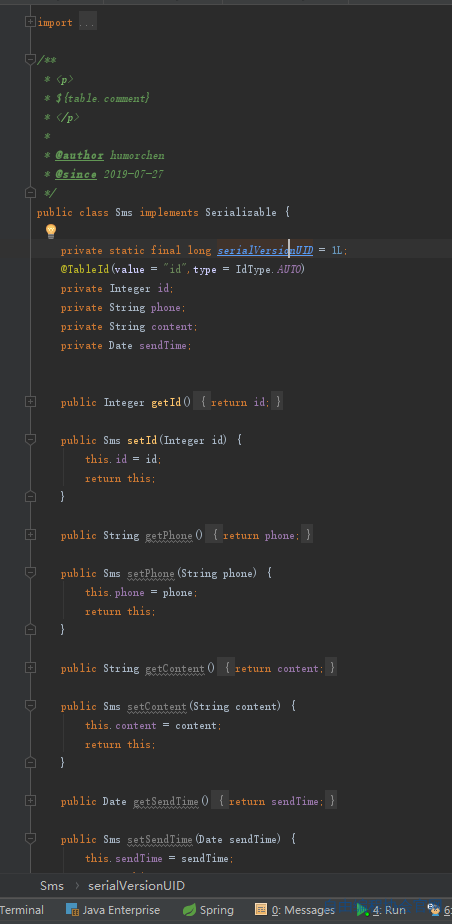The height and width of the screenshot is (924, 452).
Task: Click the fold end marker of setPhone
Action: (30, 630)
